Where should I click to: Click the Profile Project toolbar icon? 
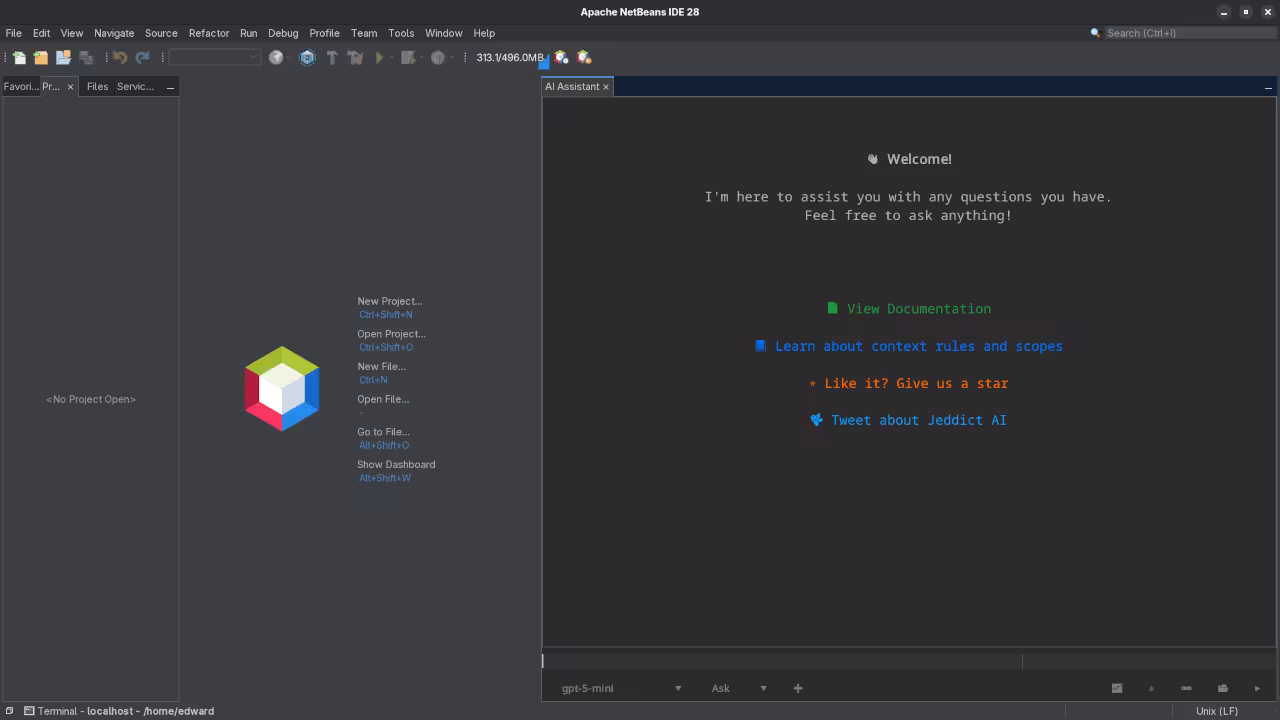[x=438, y=57]
